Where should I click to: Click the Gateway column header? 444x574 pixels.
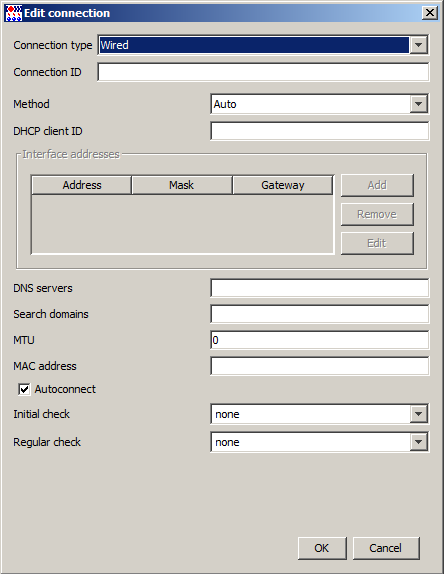click(x=283, y=185)
